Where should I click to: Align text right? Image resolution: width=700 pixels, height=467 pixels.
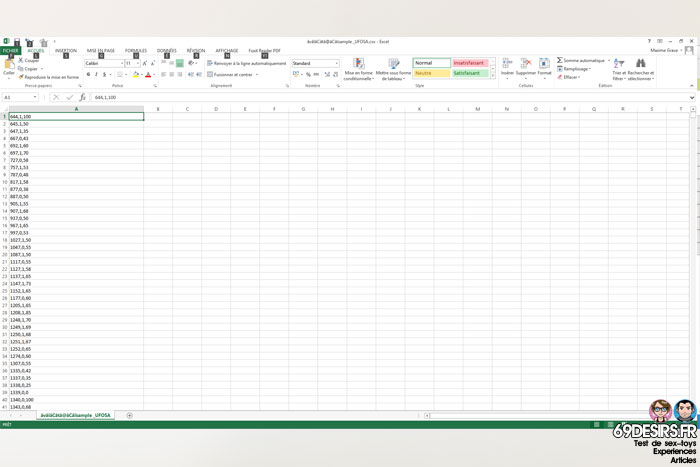coord(179,75)
